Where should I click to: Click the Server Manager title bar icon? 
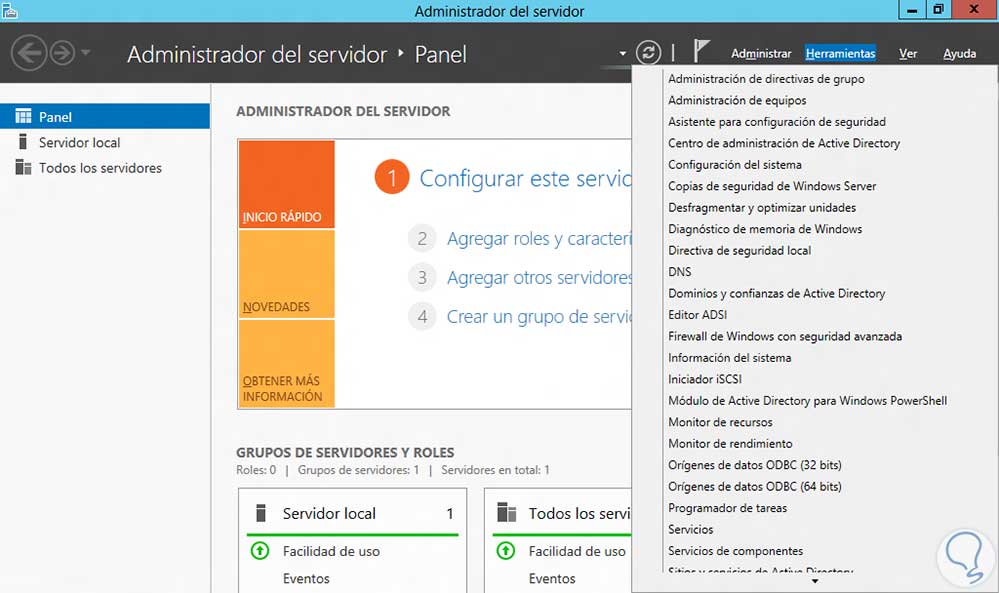point(10,10)
